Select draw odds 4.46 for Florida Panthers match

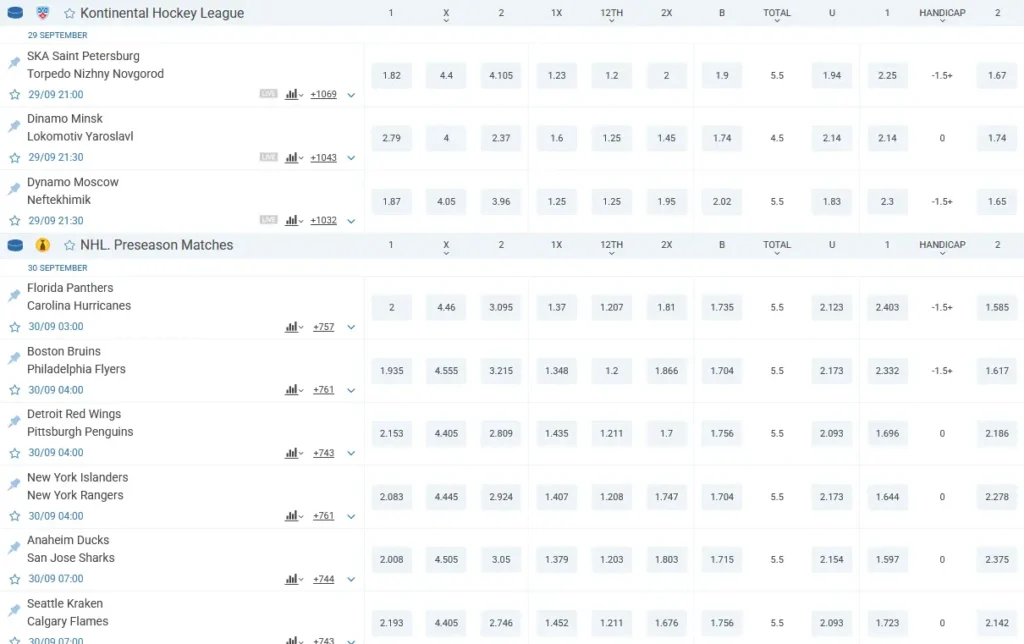tap(446, 307)
